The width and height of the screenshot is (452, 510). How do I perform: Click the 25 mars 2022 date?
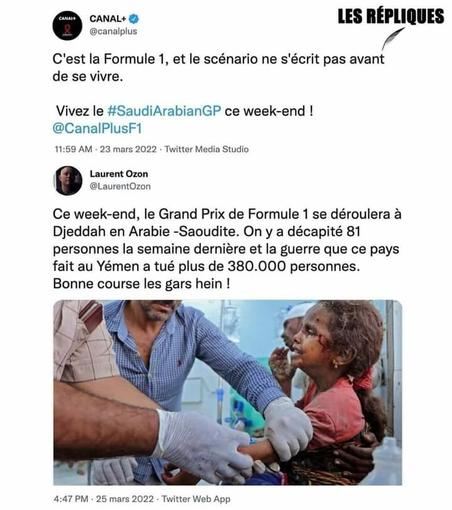pyautogui.click(x=125, y=499)
